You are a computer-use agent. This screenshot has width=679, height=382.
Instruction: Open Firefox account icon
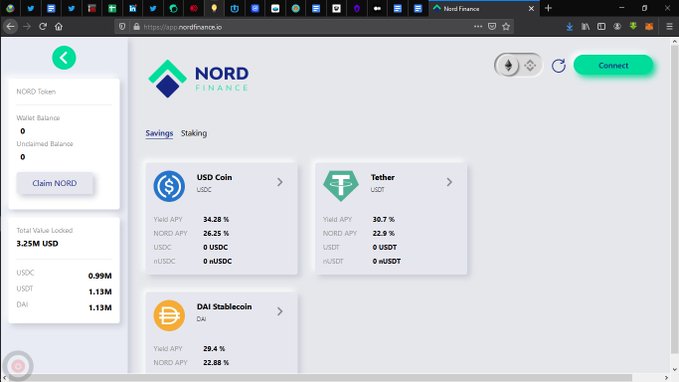(x=617, y=26)
